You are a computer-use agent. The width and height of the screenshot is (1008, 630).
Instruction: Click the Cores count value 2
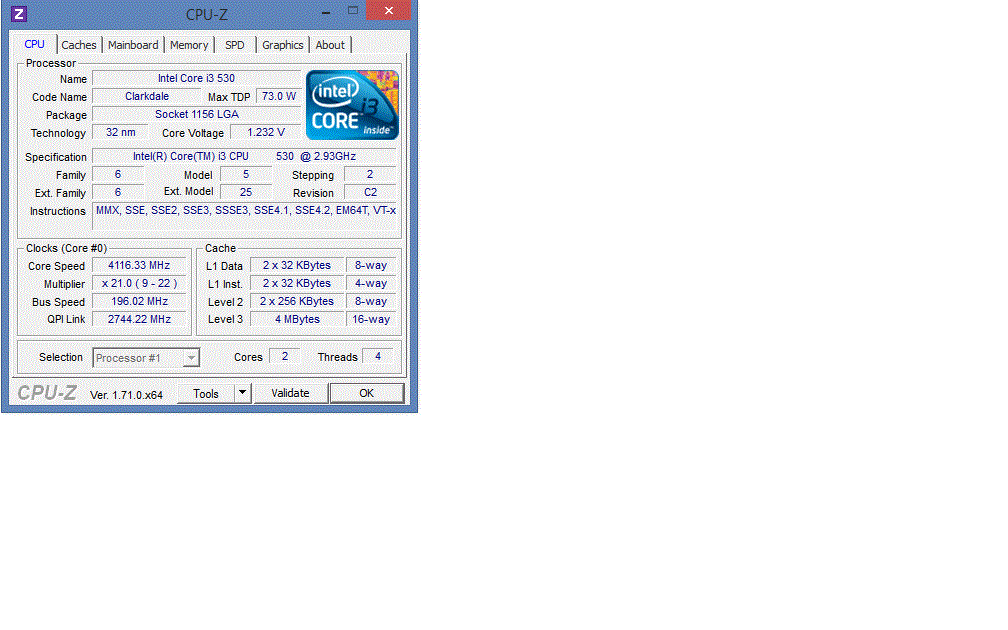tap(285, 356)
